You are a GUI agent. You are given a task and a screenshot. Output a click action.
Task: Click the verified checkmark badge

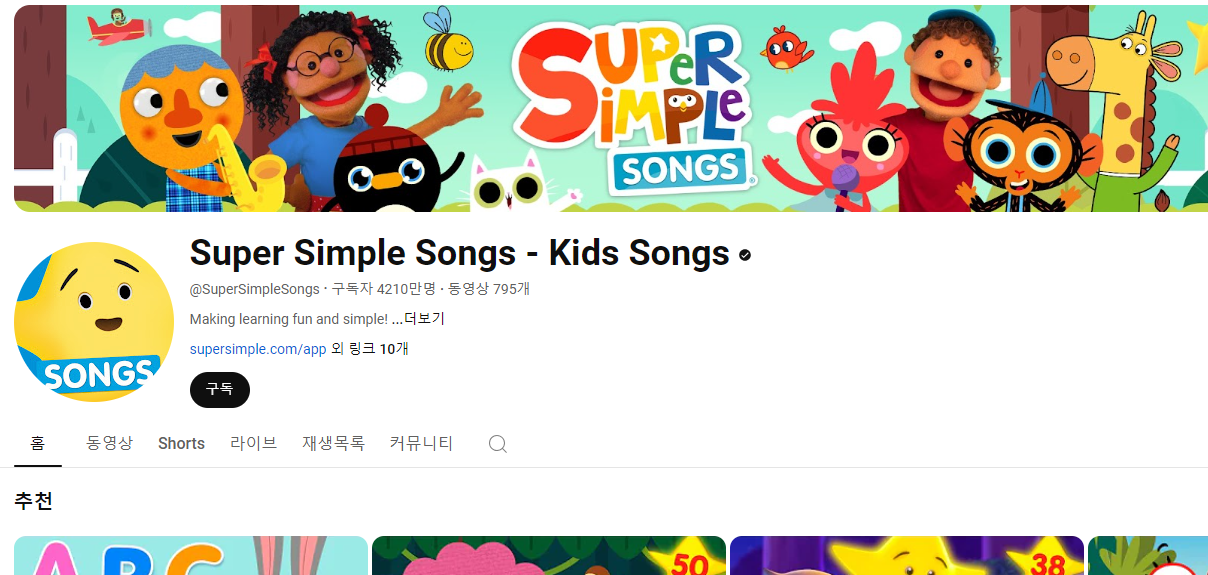click(745, 255)
